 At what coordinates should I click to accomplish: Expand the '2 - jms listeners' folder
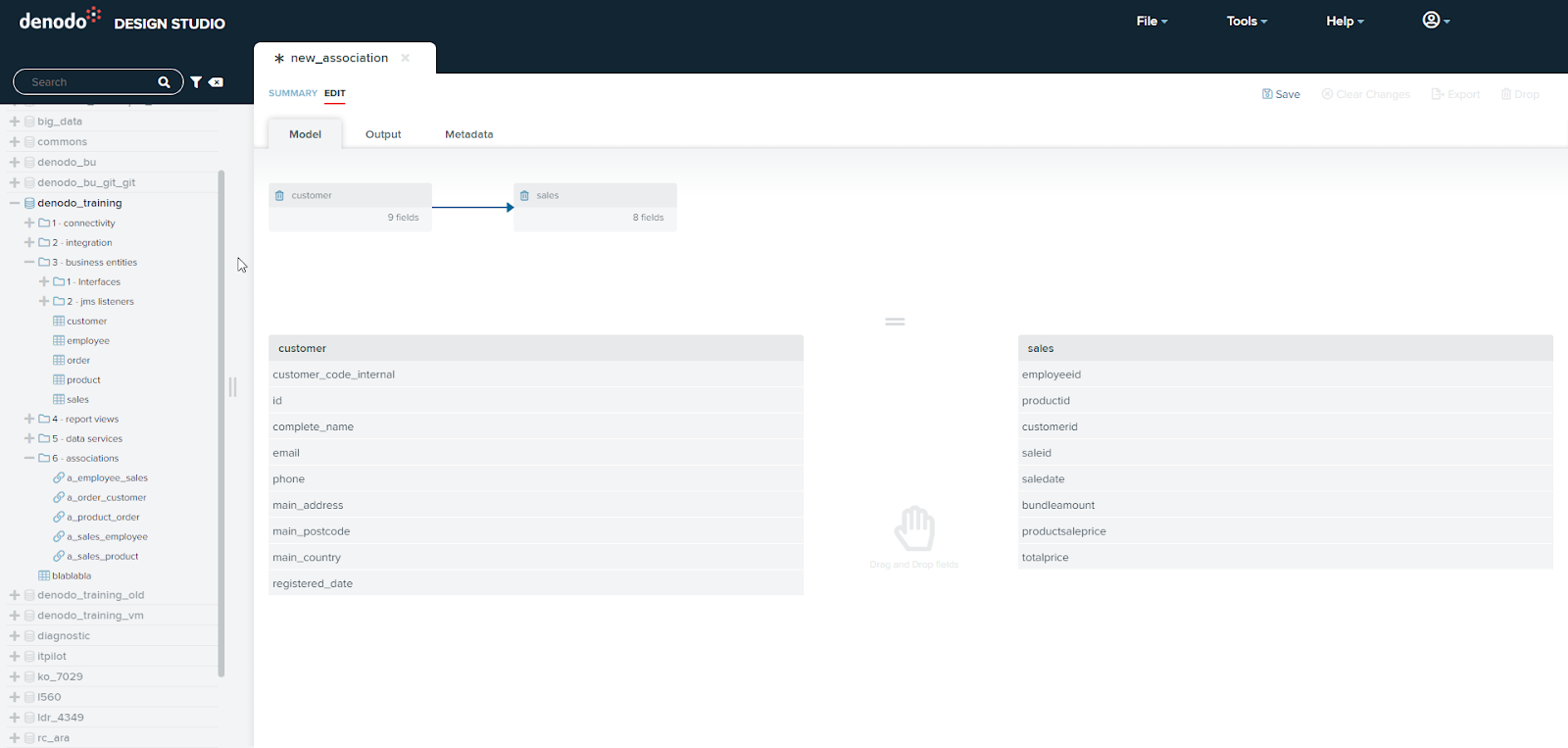tap(44, 301)
